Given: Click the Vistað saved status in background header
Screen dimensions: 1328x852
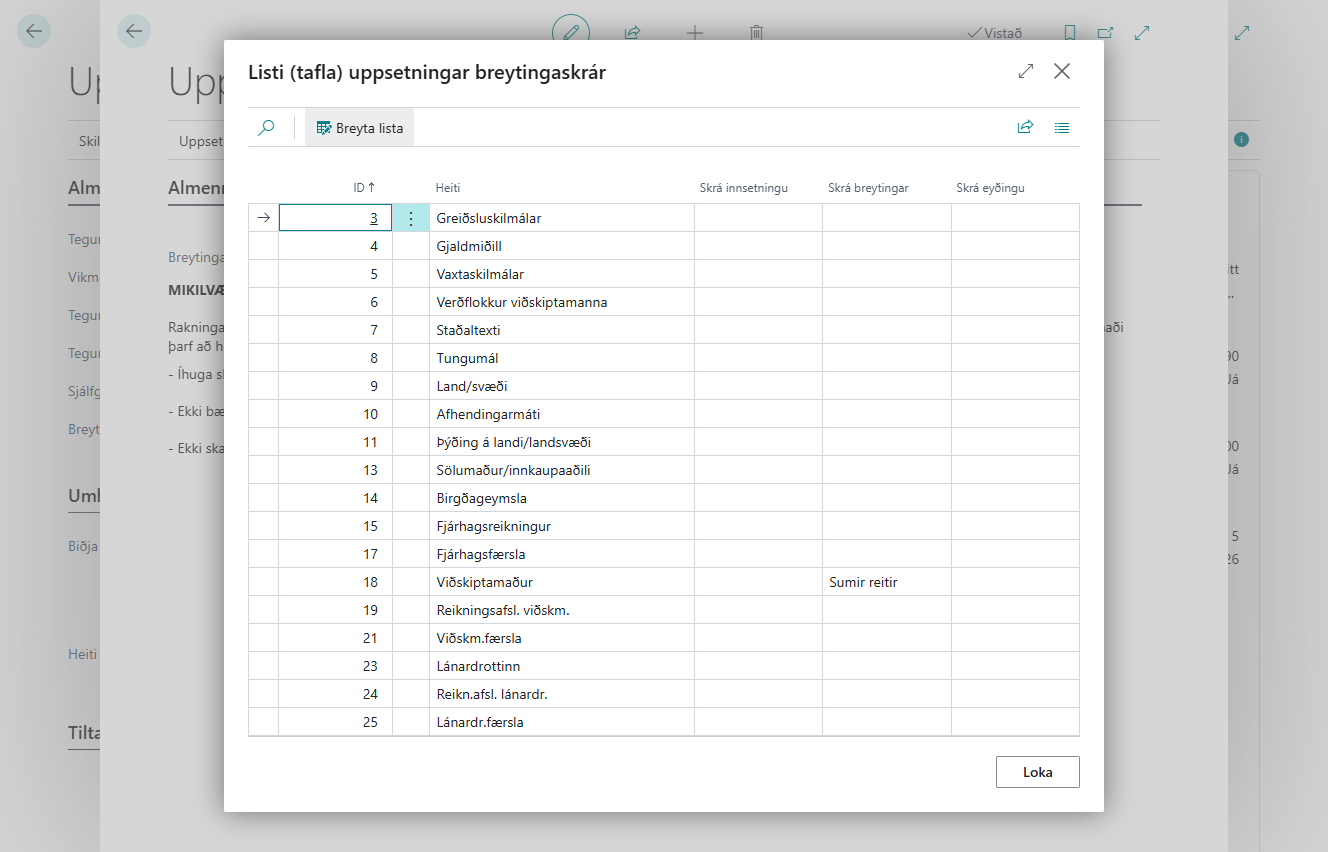Looking at the screenshot, I should tap(995, 32).
